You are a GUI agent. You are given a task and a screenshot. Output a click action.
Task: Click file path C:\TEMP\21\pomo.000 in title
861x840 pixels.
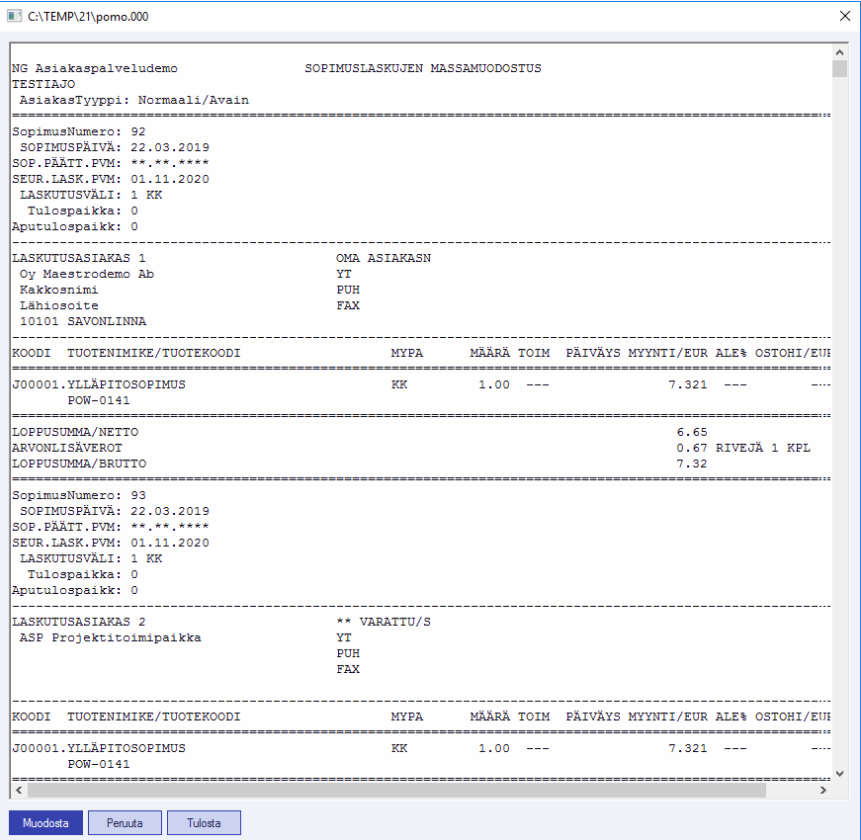coord(88,16)
